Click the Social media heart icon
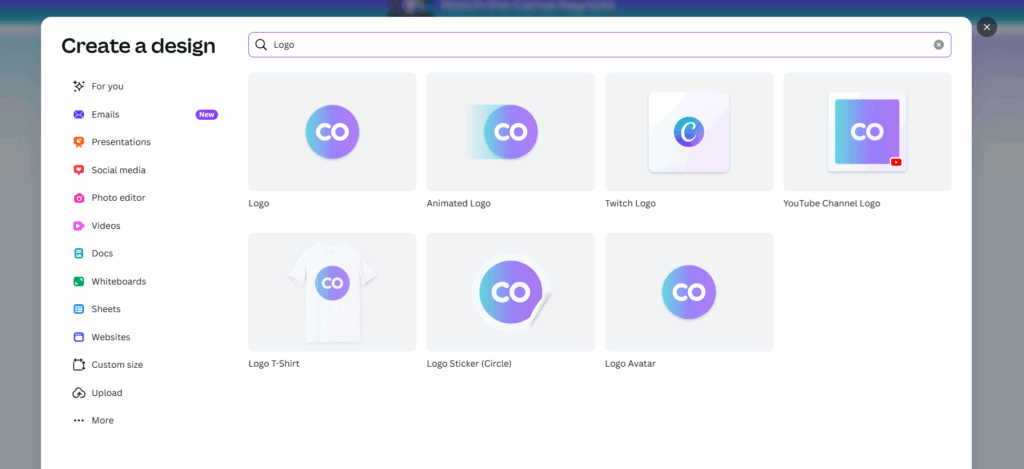The height and width of the screenshot is (469, 1024). (x=79, y=170)
